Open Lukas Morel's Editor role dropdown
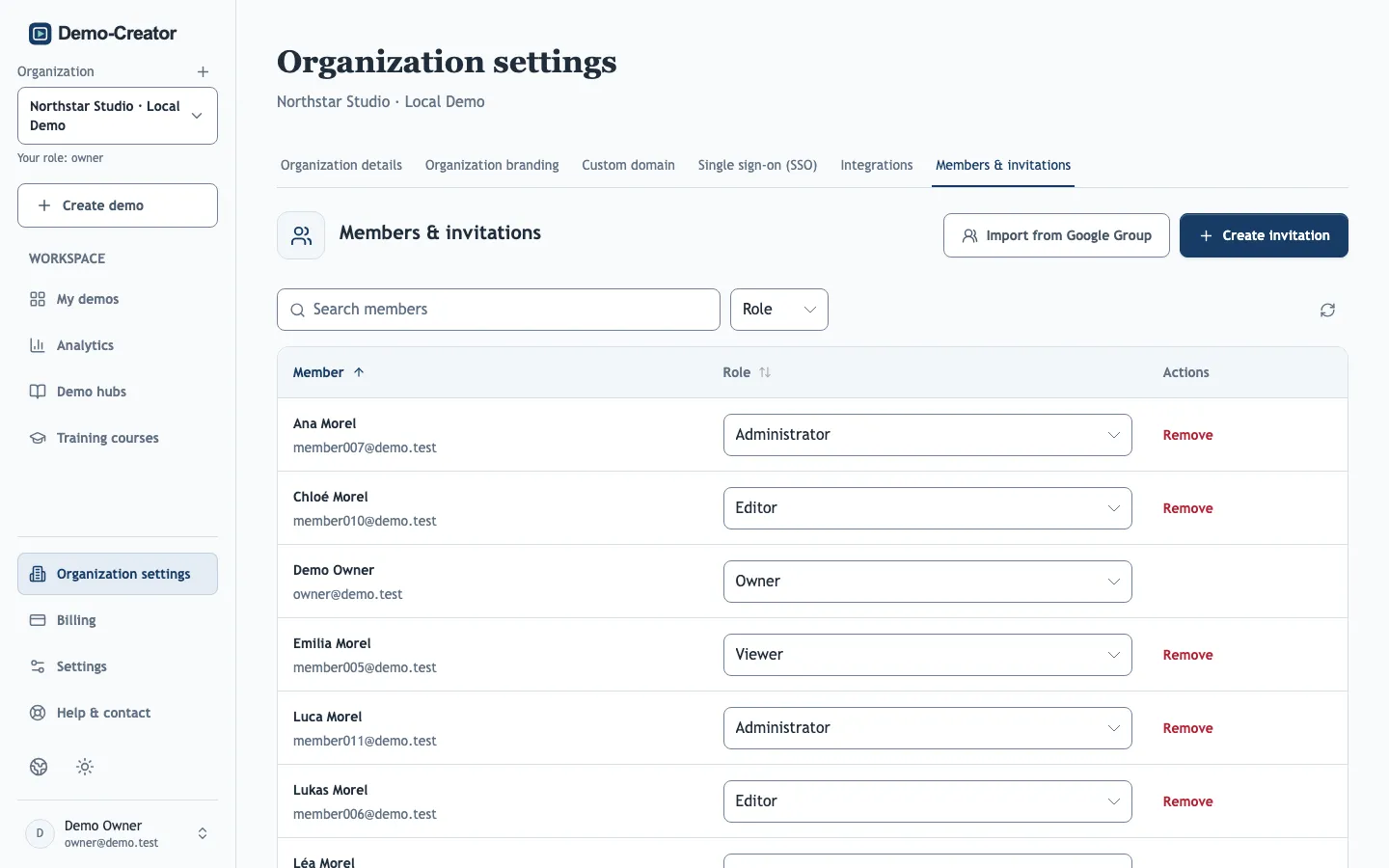 927,801
